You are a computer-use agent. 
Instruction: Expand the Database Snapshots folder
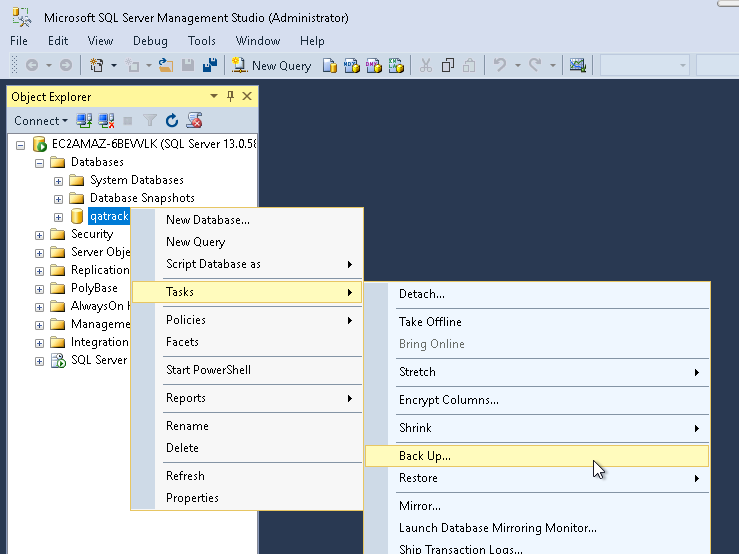click(58, 199)
